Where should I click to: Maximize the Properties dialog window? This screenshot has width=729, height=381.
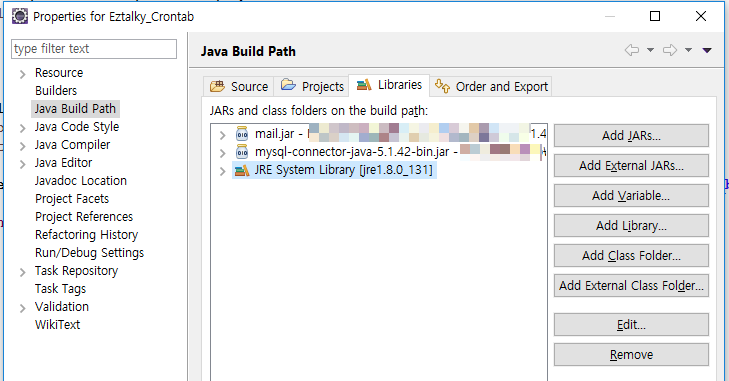[655, 16]
